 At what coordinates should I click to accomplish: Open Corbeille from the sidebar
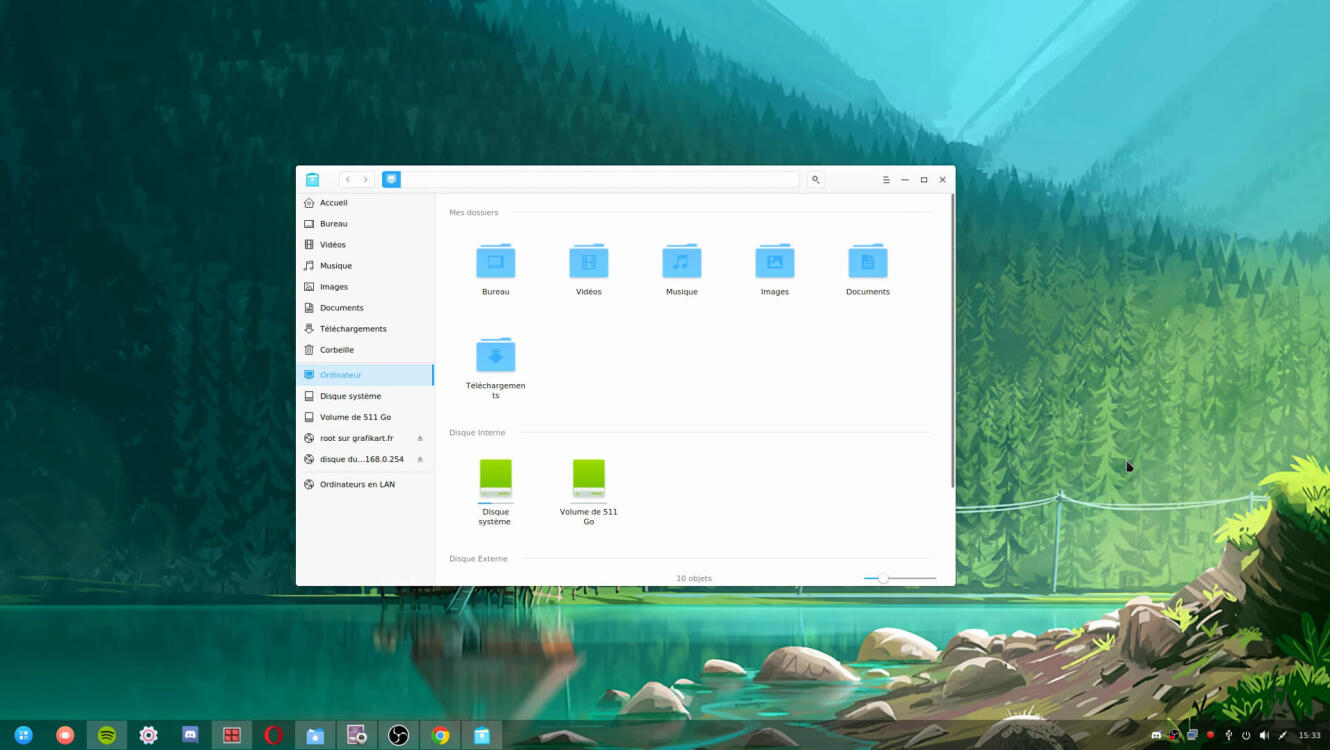tap(336, 350)
